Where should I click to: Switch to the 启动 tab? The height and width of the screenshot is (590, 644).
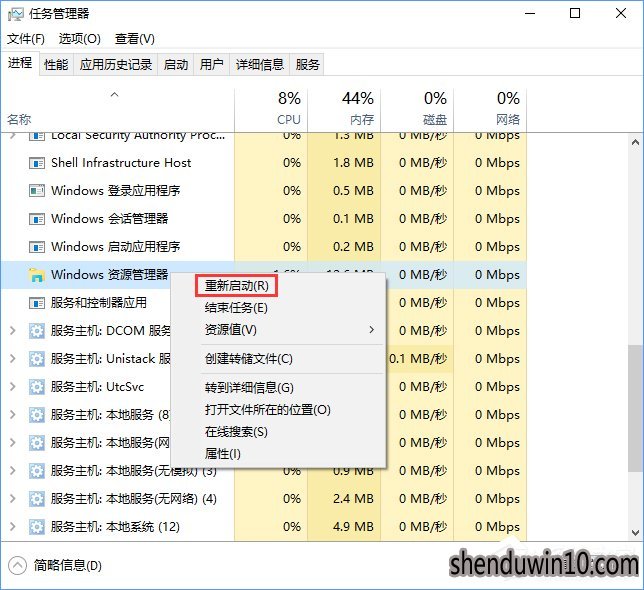coord(176,64)
